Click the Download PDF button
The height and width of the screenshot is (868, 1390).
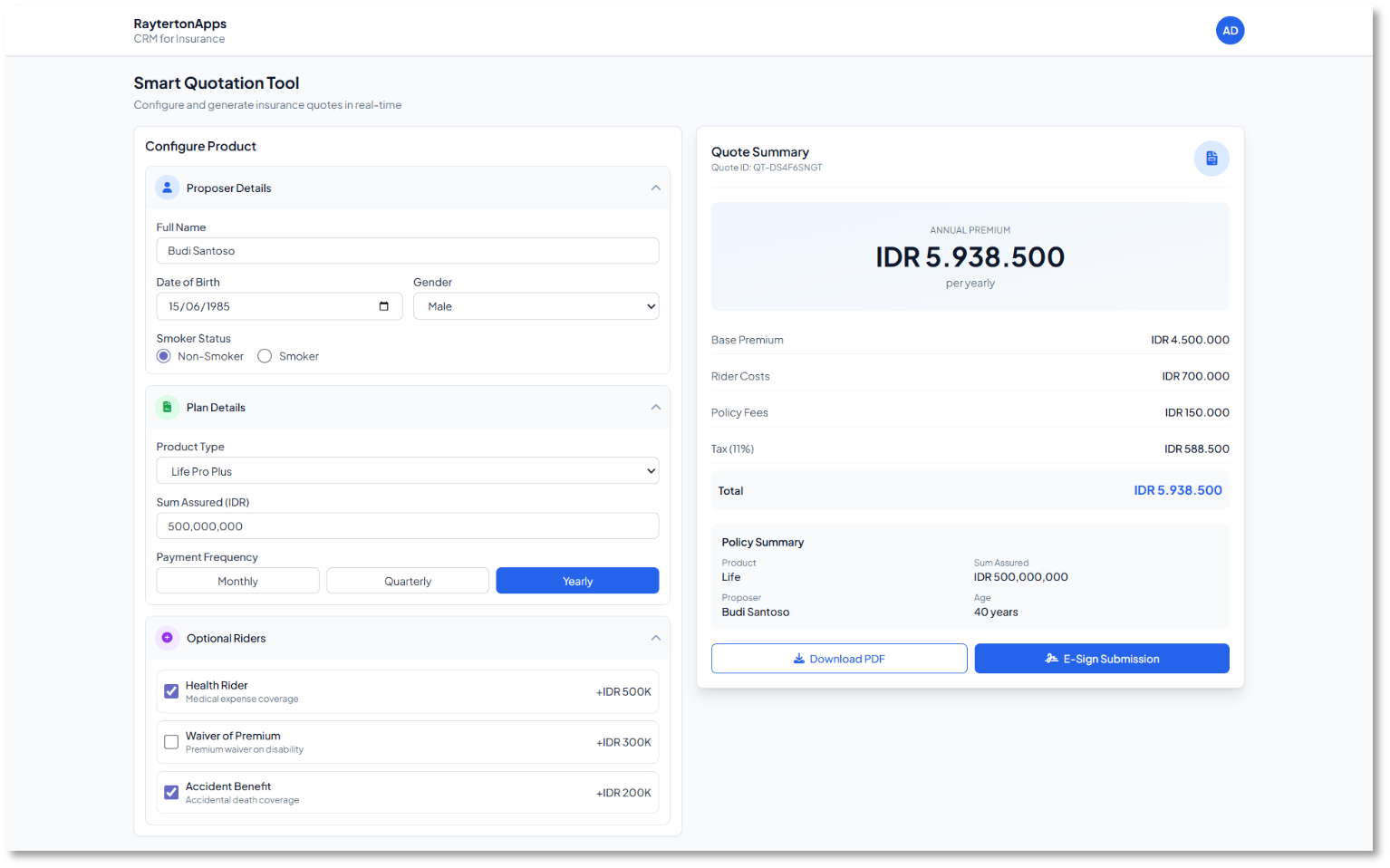click(x=839, y=659)
